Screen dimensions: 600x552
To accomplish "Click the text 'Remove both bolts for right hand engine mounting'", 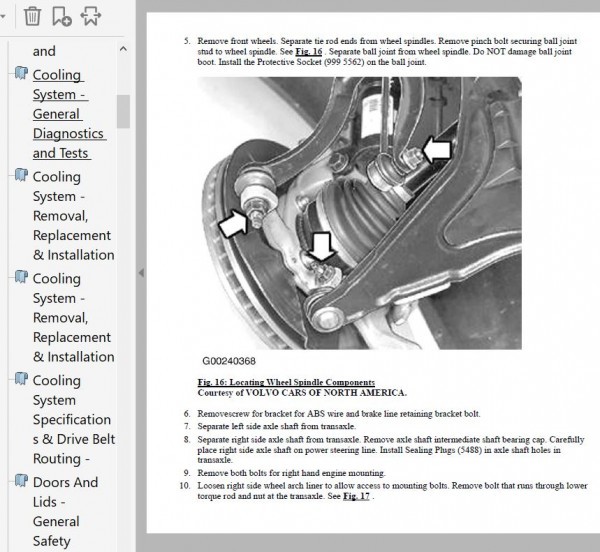I will (x=292, y=473).
